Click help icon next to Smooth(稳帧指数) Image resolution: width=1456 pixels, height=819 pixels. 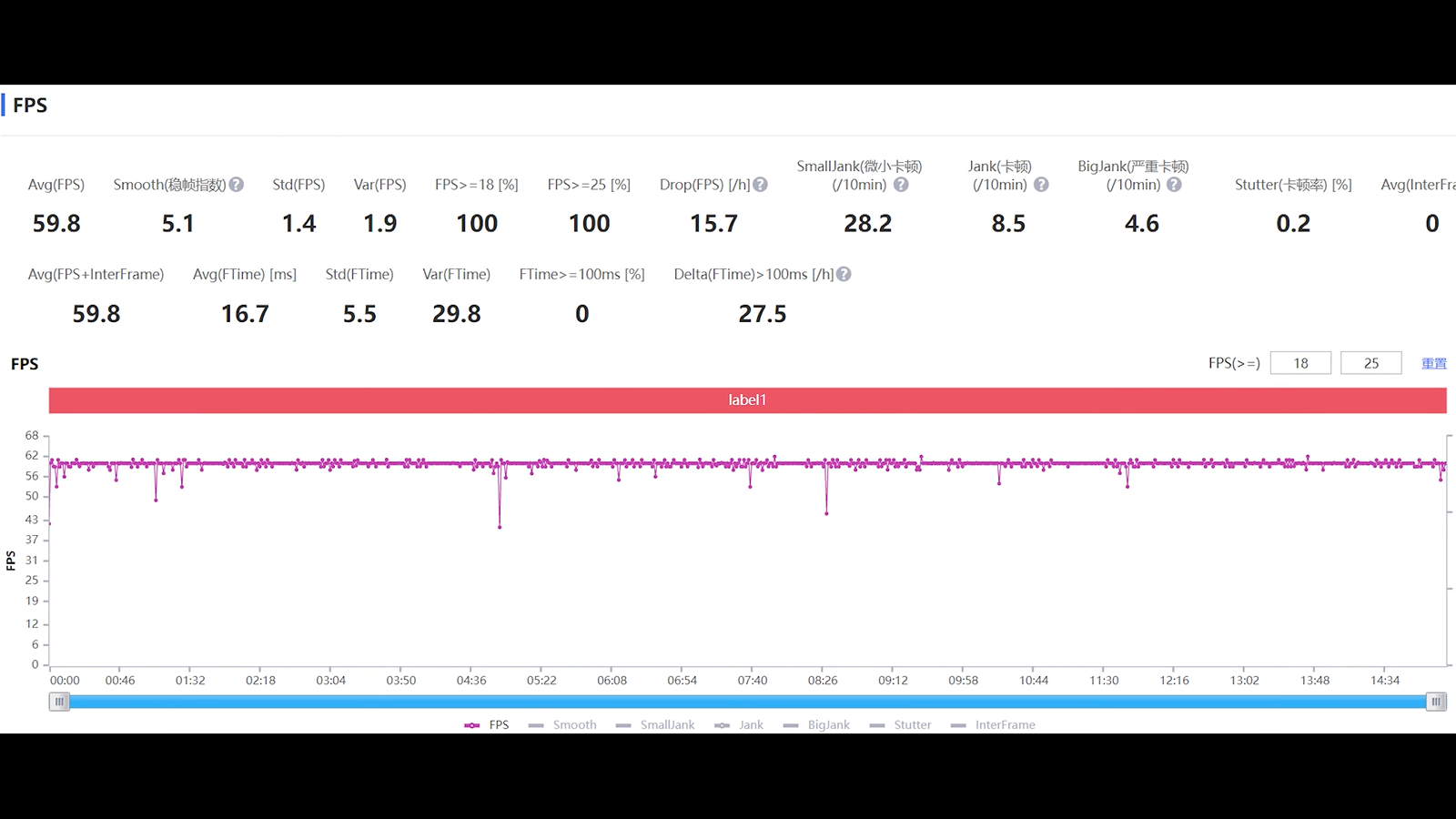(237, 185)
